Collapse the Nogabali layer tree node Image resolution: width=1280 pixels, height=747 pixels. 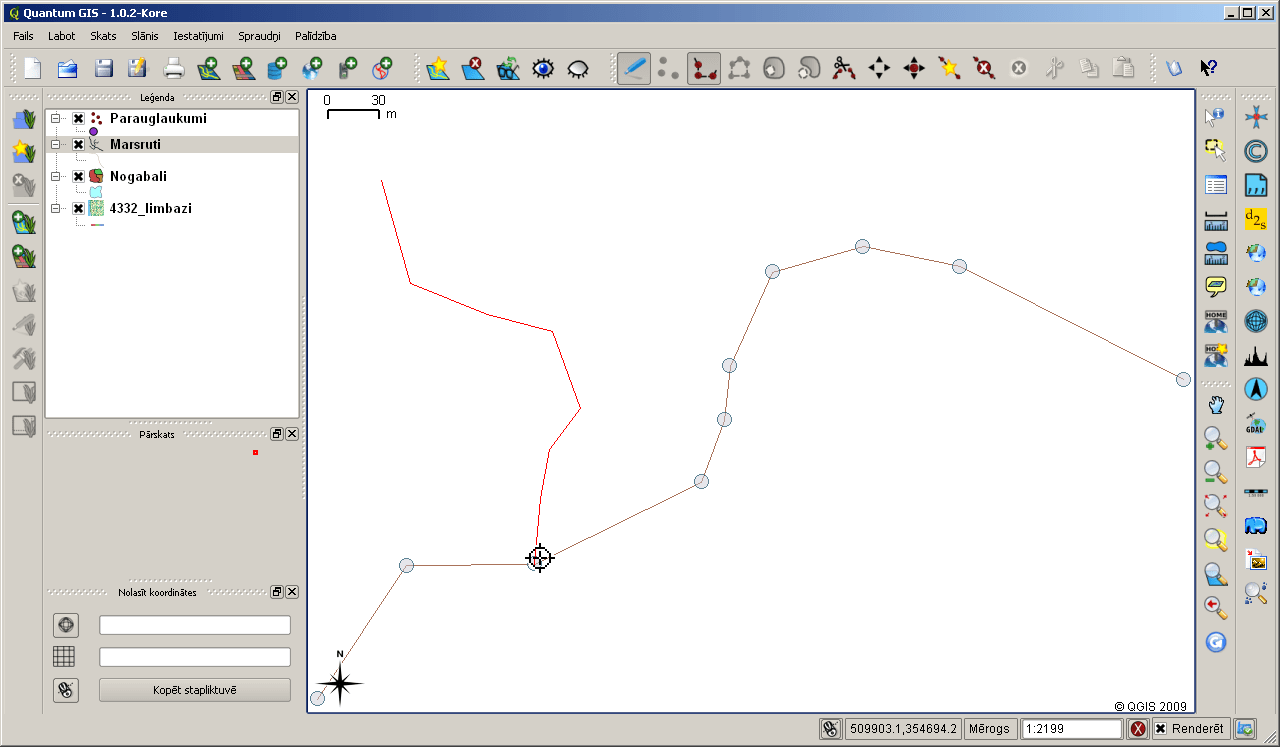(56, 176)
